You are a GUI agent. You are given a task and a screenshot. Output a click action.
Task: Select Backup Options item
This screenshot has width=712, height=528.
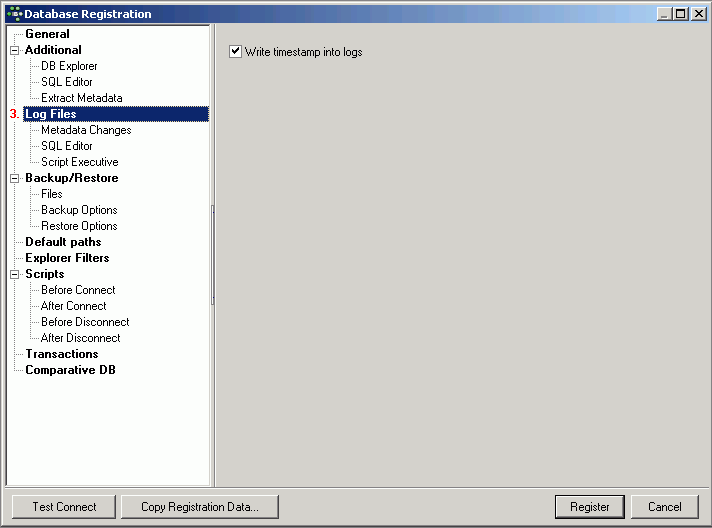pyautogui.click(x=79, y=210)
